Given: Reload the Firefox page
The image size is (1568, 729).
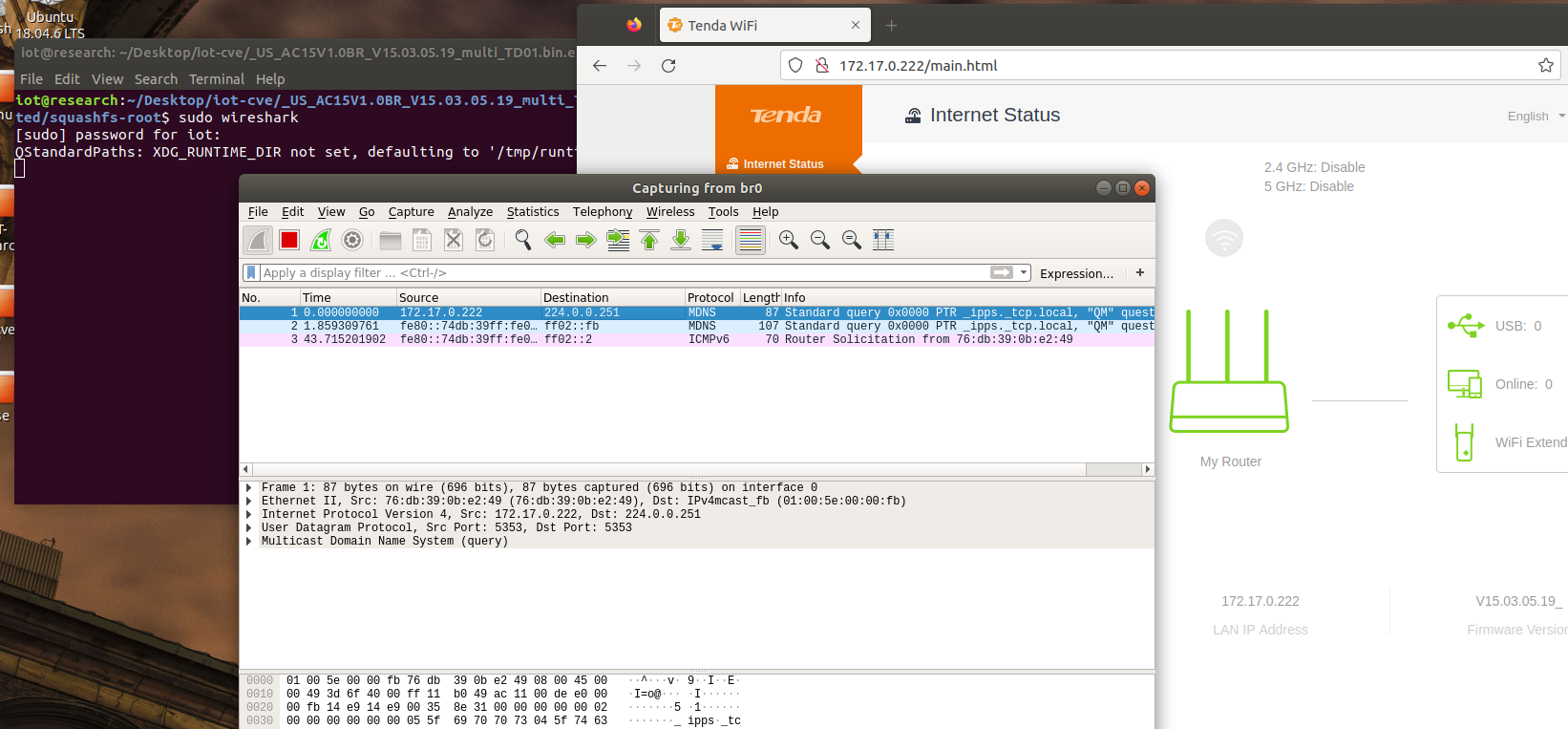Looking at the screenshot, I should (668, 65).
